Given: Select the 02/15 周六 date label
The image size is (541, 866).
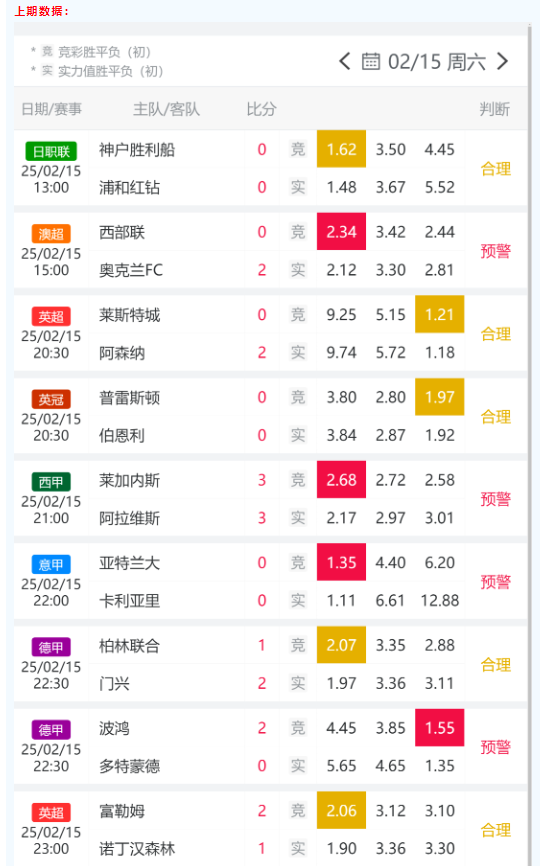Looking at the screenshot, I should pyautogui.click(x=437, y=62).
